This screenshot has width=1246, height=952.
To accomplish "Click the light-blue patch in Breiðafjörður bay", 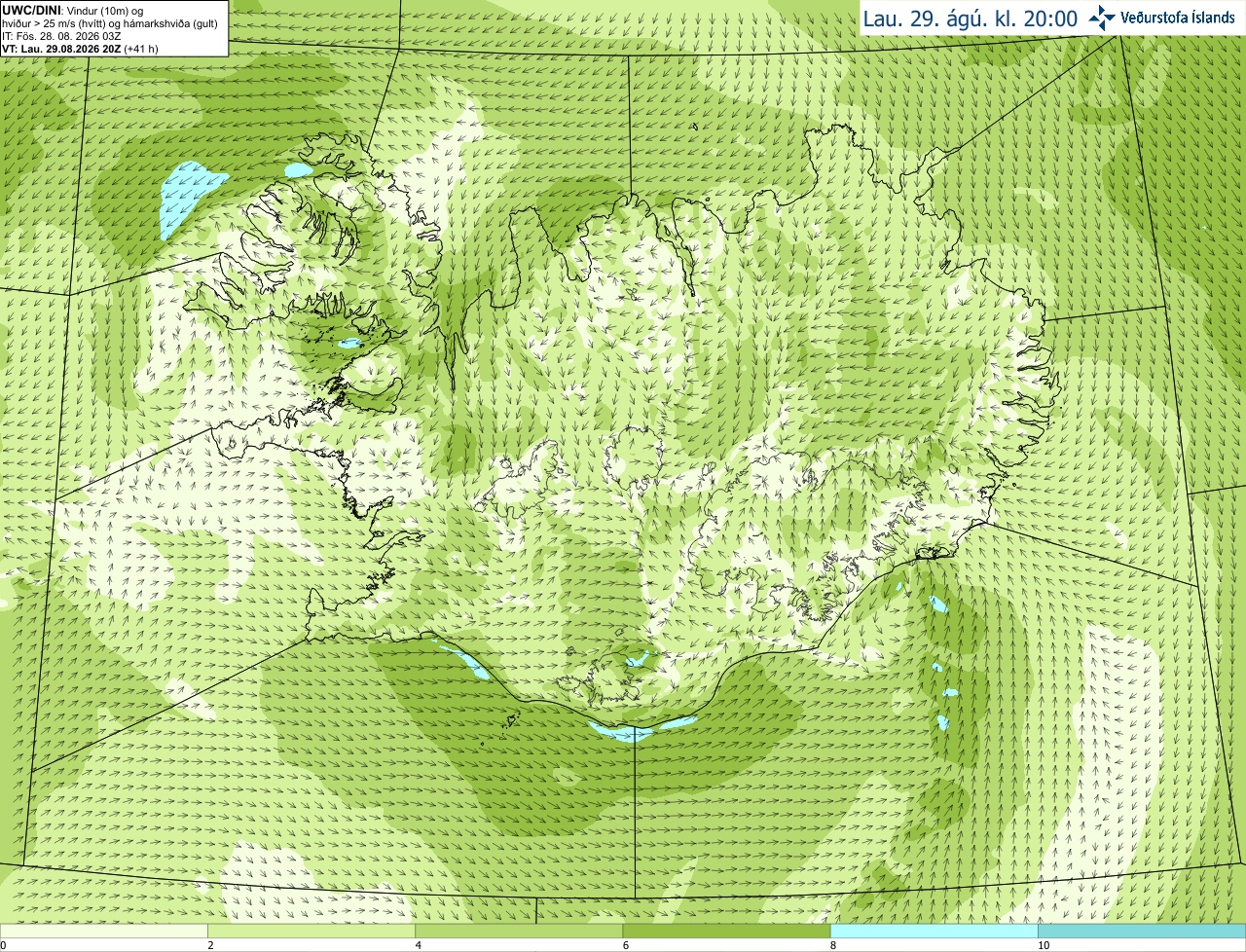I will click(x=348, y=344).
